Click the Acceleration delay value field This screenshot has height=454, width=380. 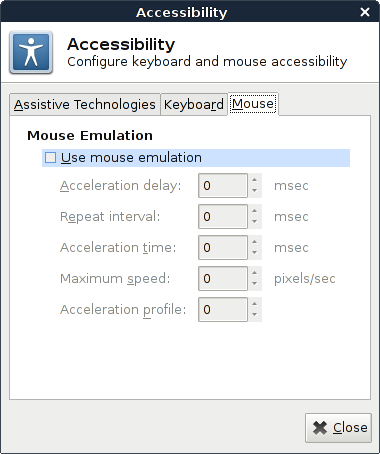coord(223,186)
